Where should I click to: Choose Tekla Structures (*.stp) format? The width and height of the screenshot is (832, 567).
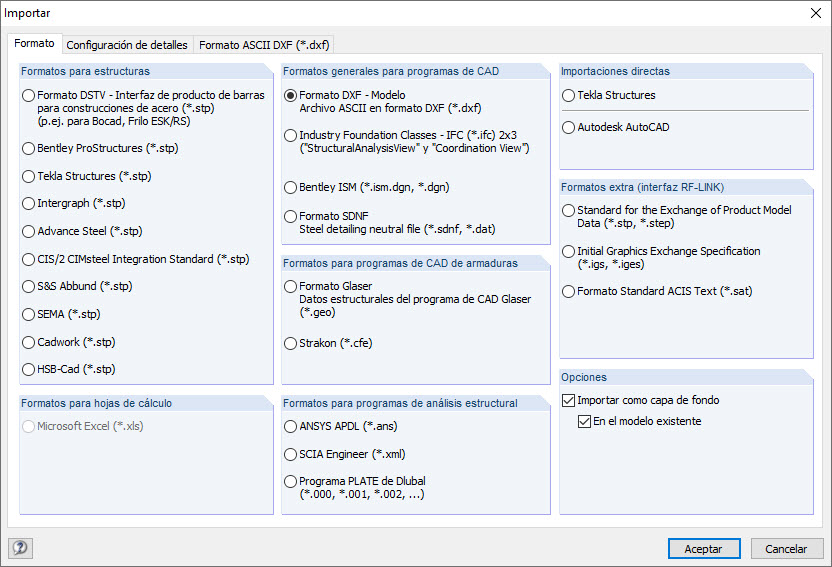click(29, 176)
